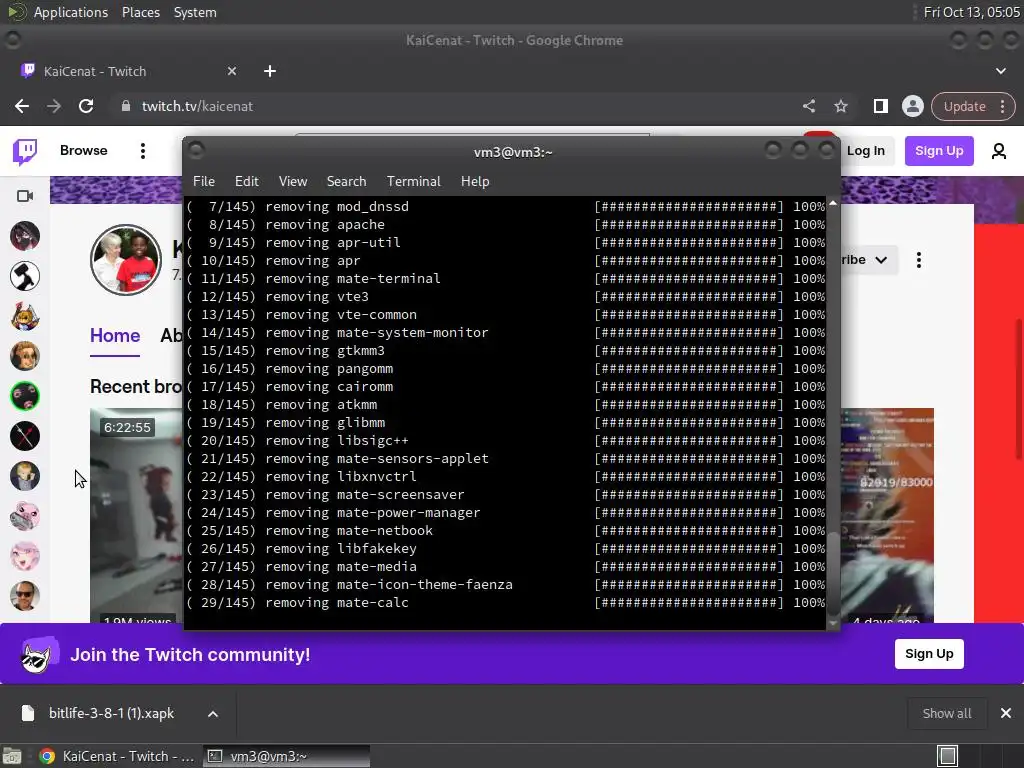Click the terminal scrollbar thumb

tap(833, 572)
